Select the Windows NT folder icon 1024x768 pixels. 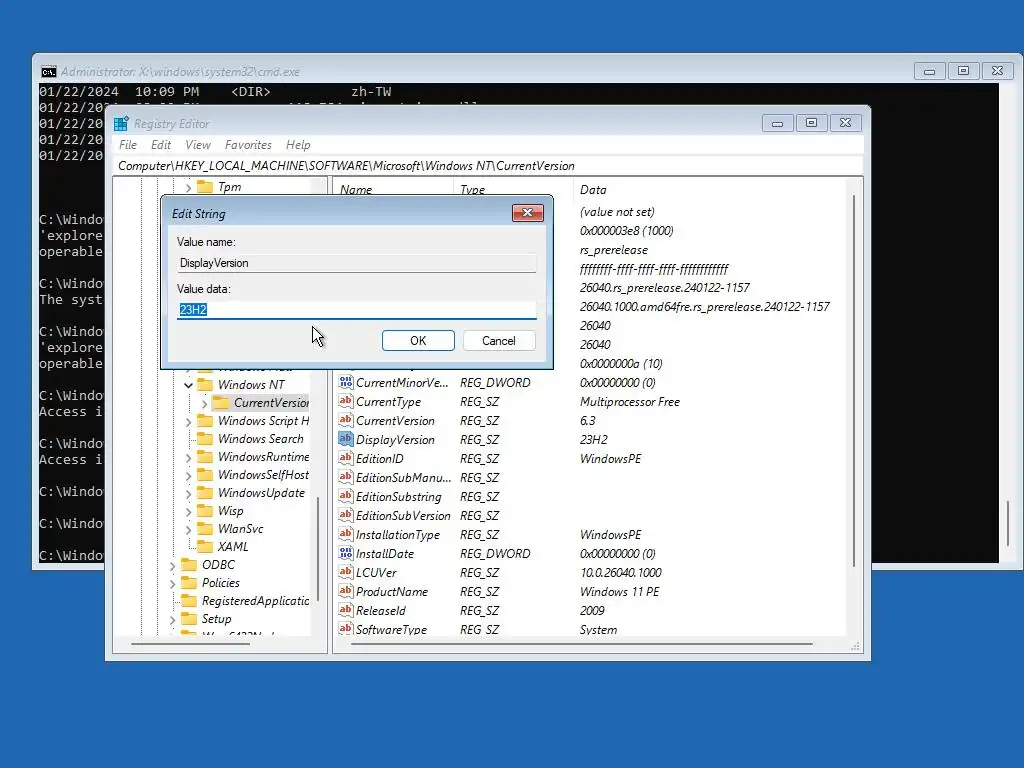click(x=205, y=384)
